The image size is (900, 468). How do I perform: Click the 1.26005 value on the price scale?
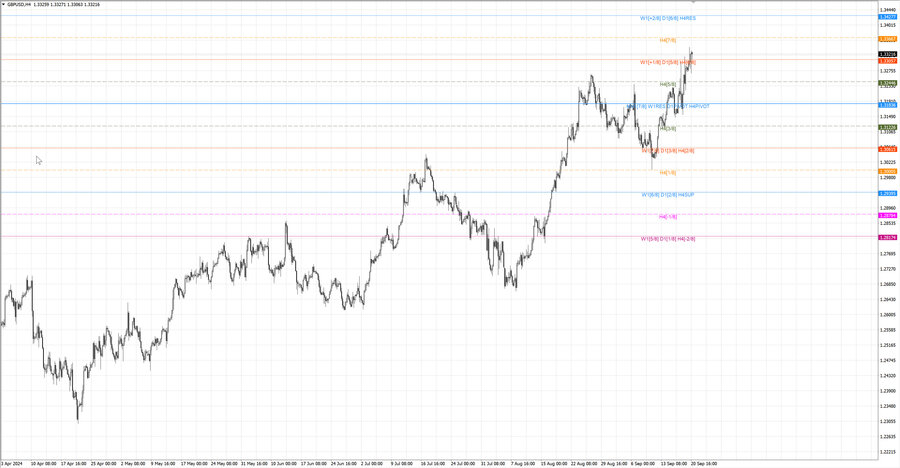pyautogui.click(x=887, y=315)
